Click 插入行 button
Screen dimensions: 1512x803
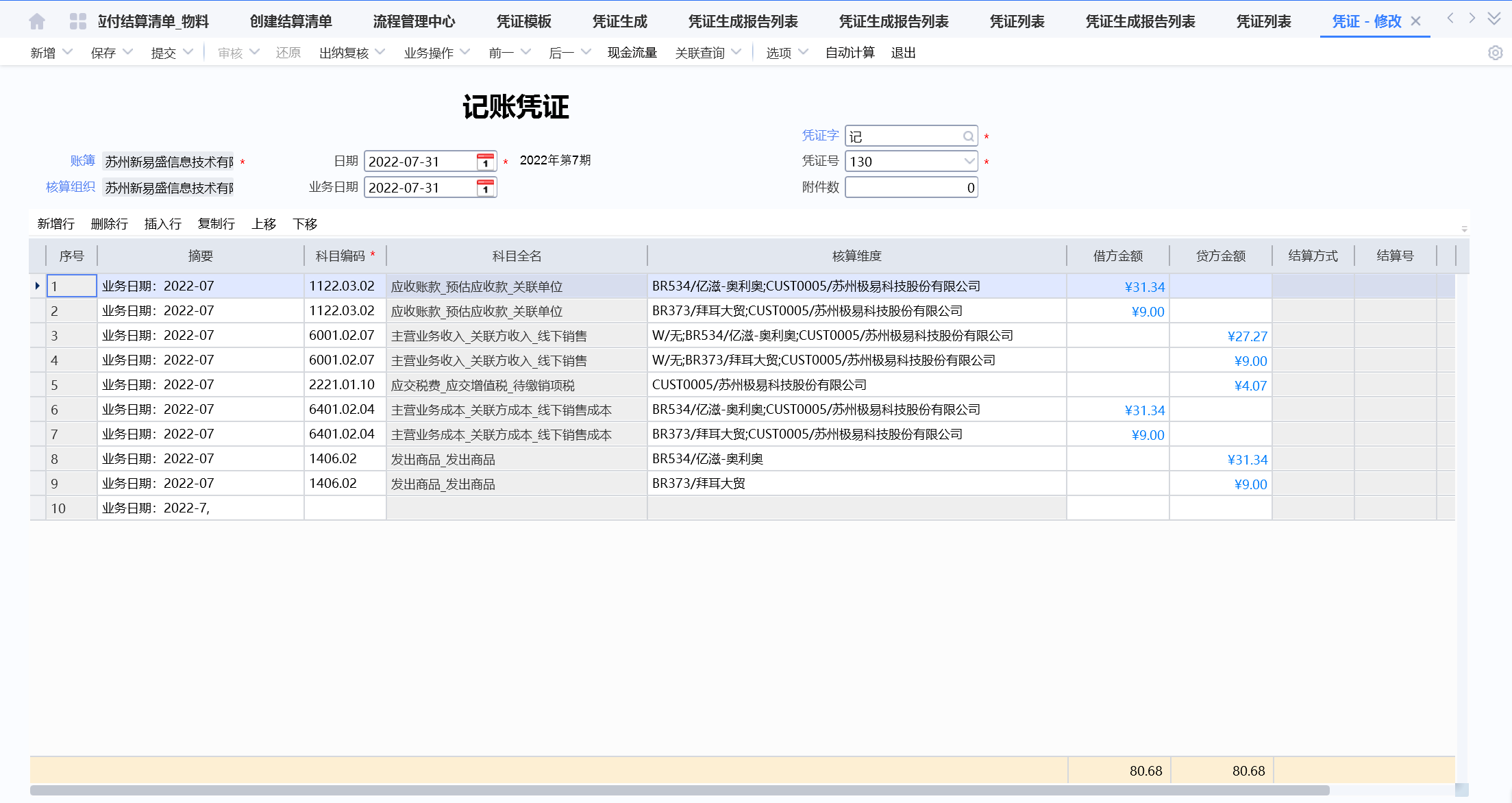coord(163,224)
